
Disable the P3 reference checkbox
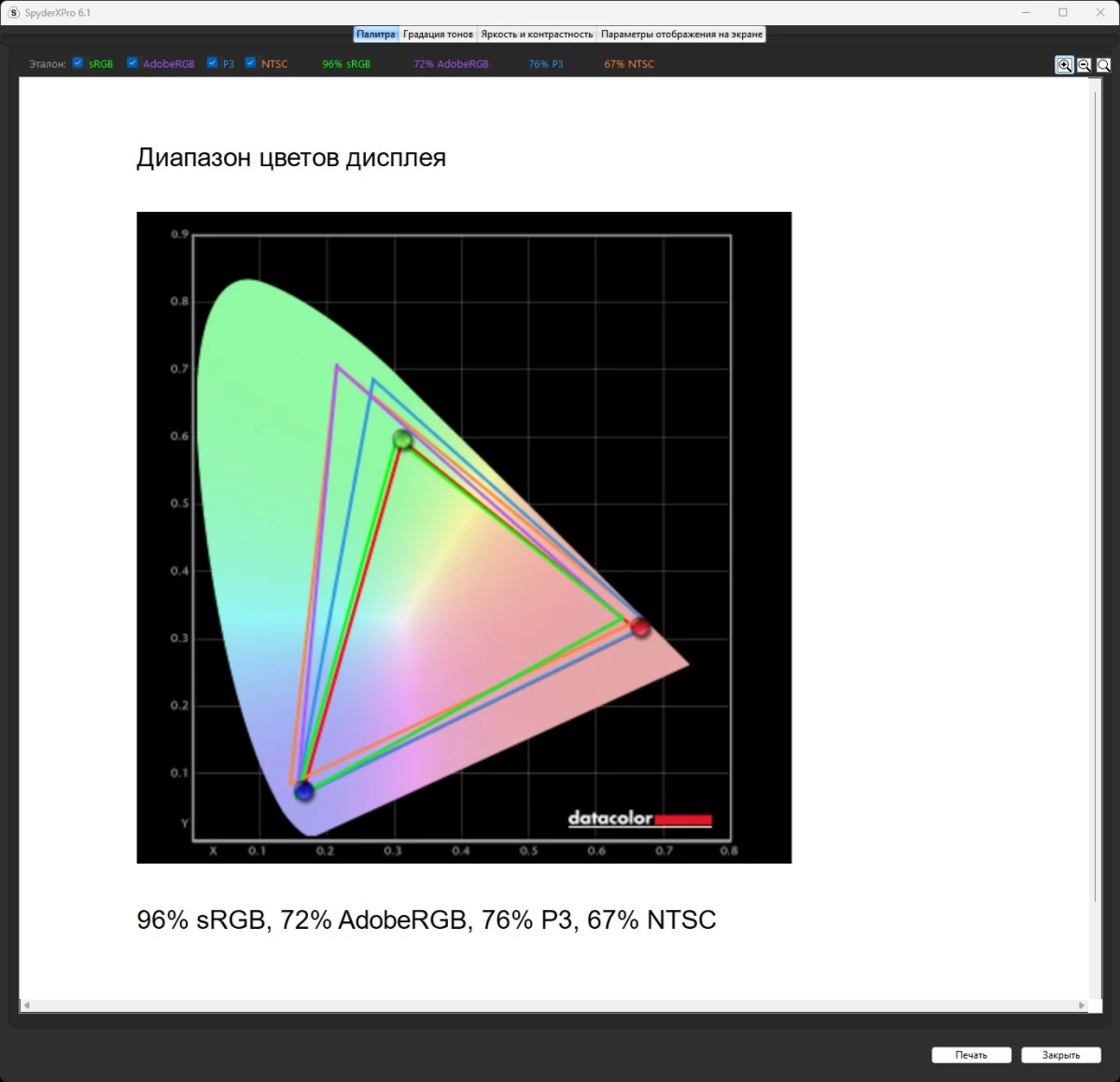tap(213, 63)
